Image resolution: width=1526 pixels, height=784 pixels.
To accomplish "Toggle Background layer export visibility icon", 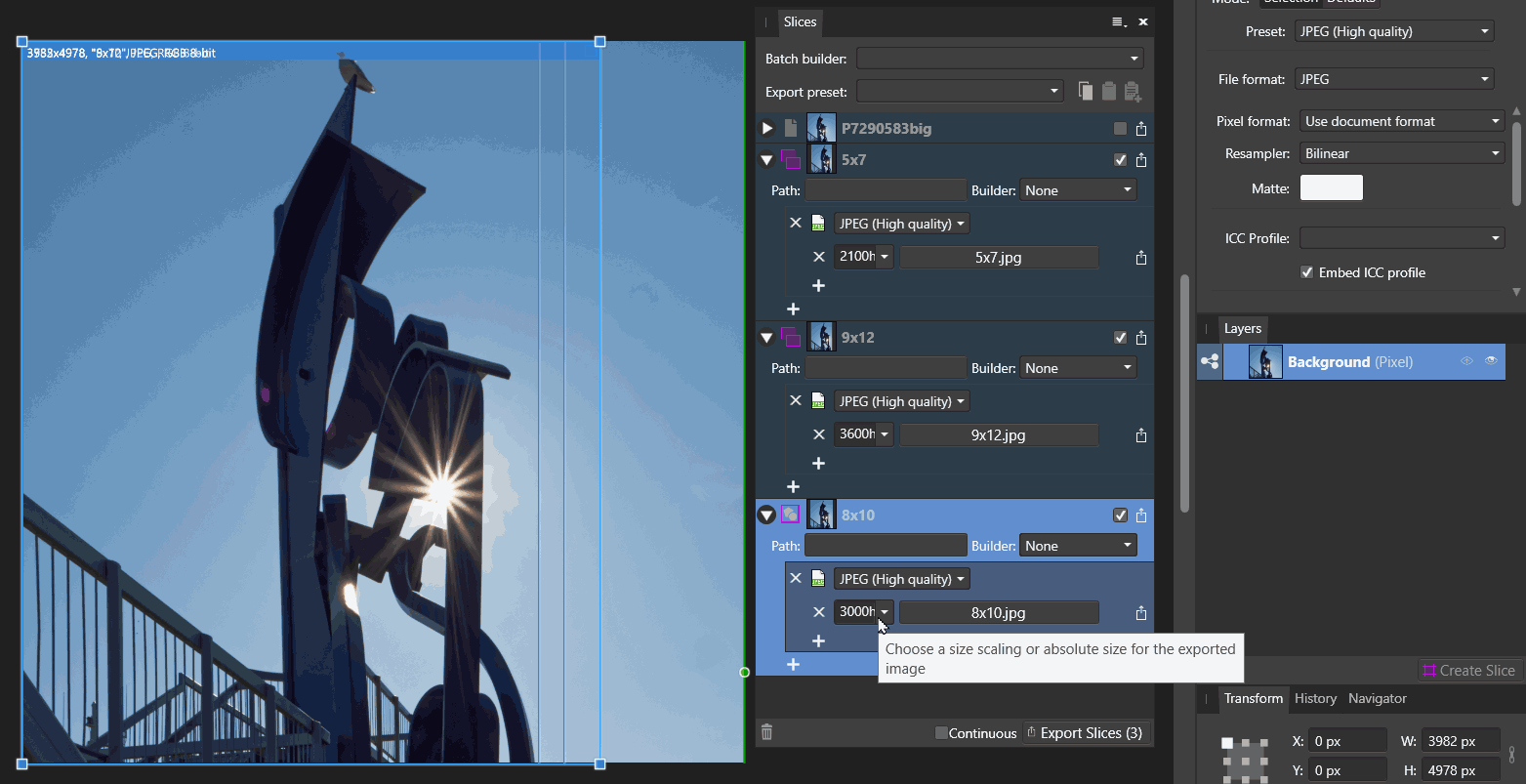I will coord(1466,361).
